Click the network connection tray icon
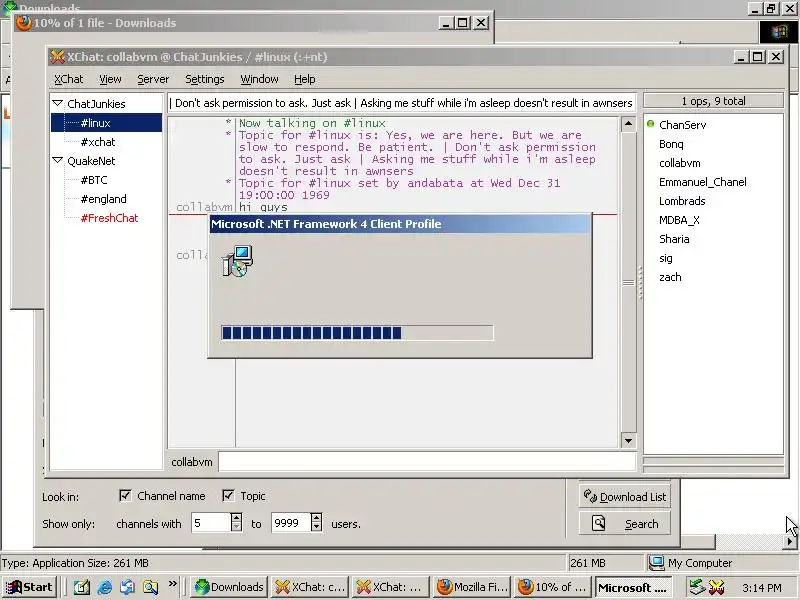This screenshot has height=600, width=800. tap(697, 587)
